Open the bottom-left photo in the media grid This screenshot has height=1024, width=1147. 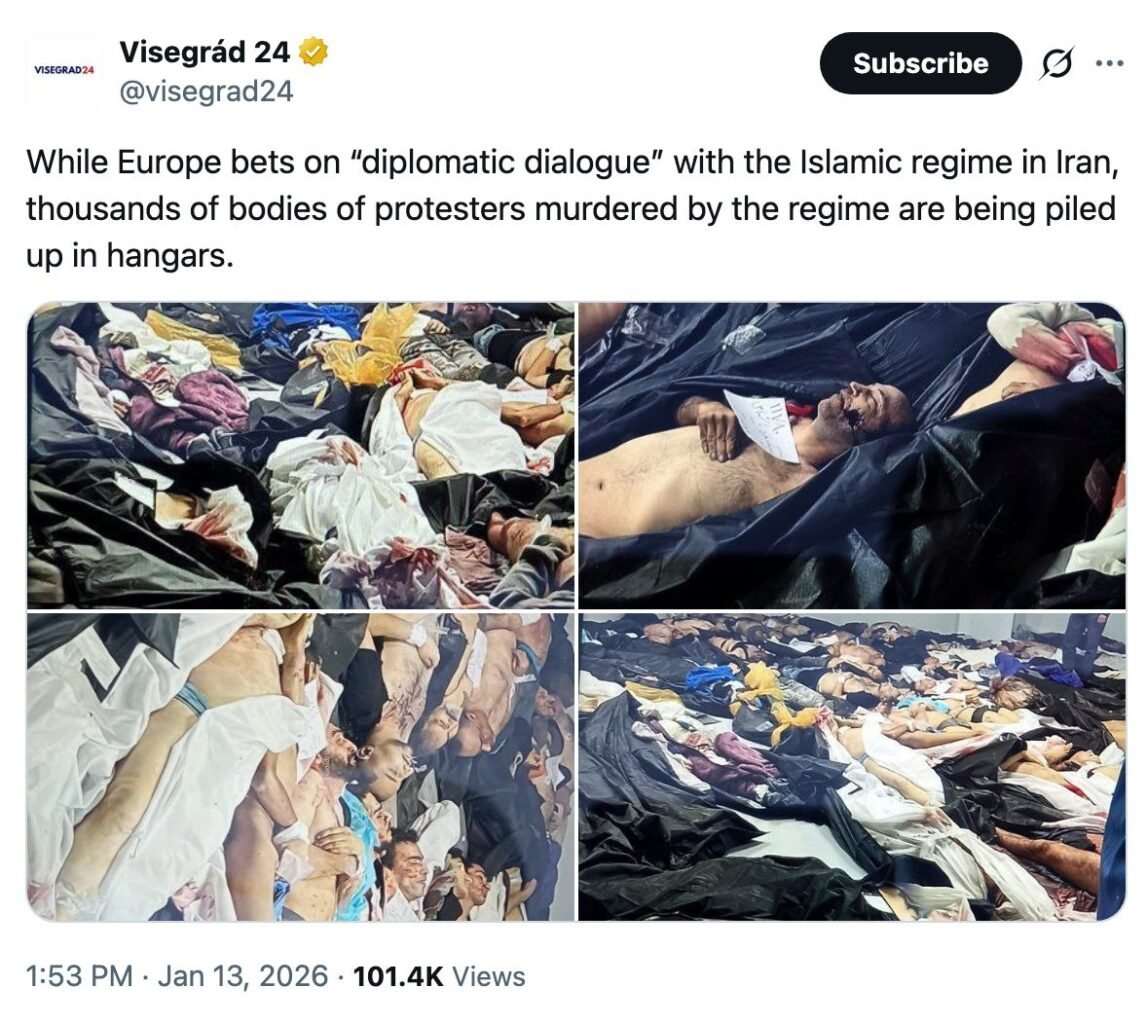point(301,767)
